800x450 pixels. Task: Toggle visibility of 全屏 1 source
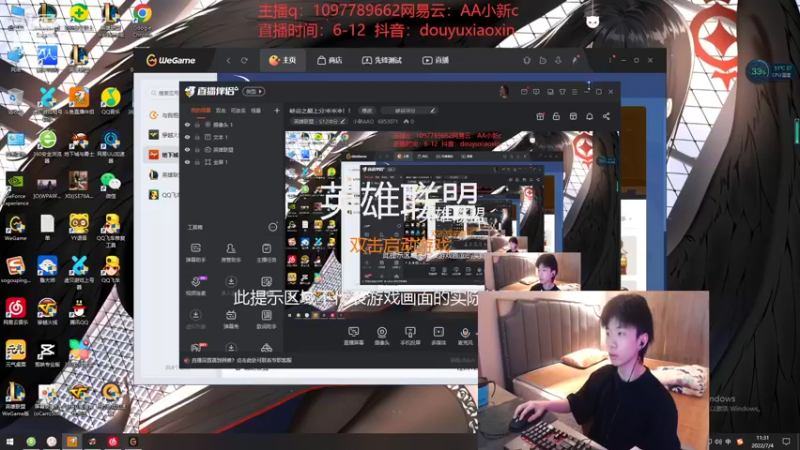(x=187, y=162)
